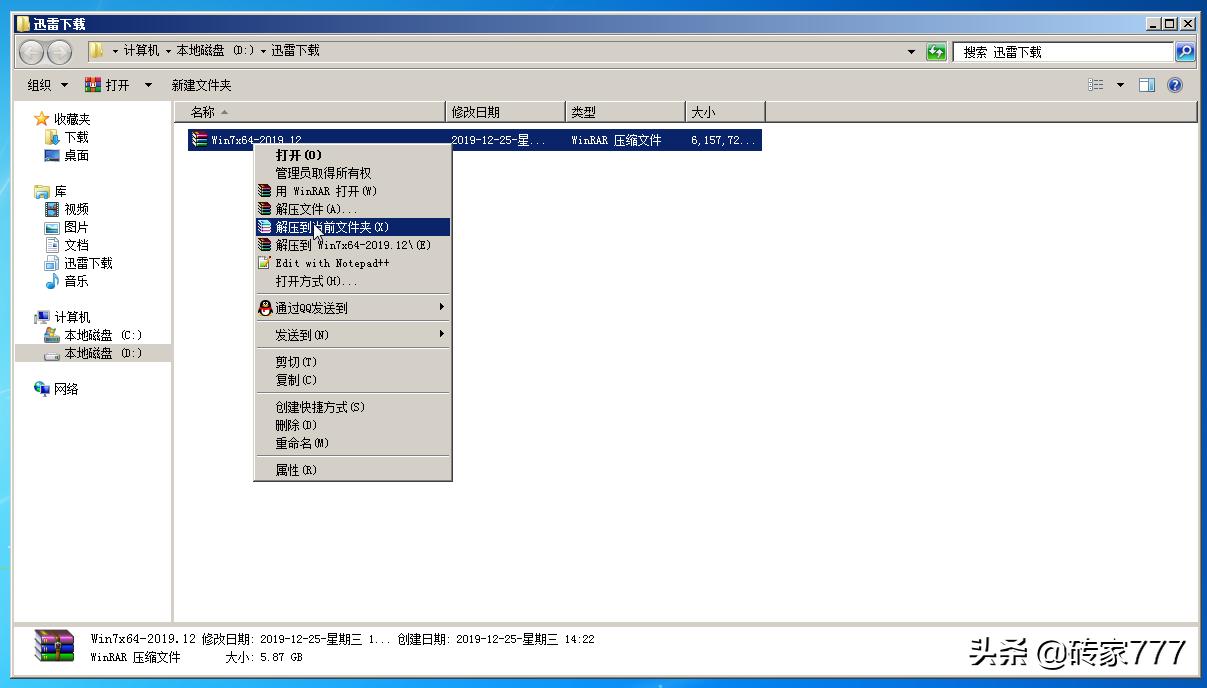1207x688 pixels.
Task: Click the 桌面 desktop icon in sidebar
Action: point(52,155)
